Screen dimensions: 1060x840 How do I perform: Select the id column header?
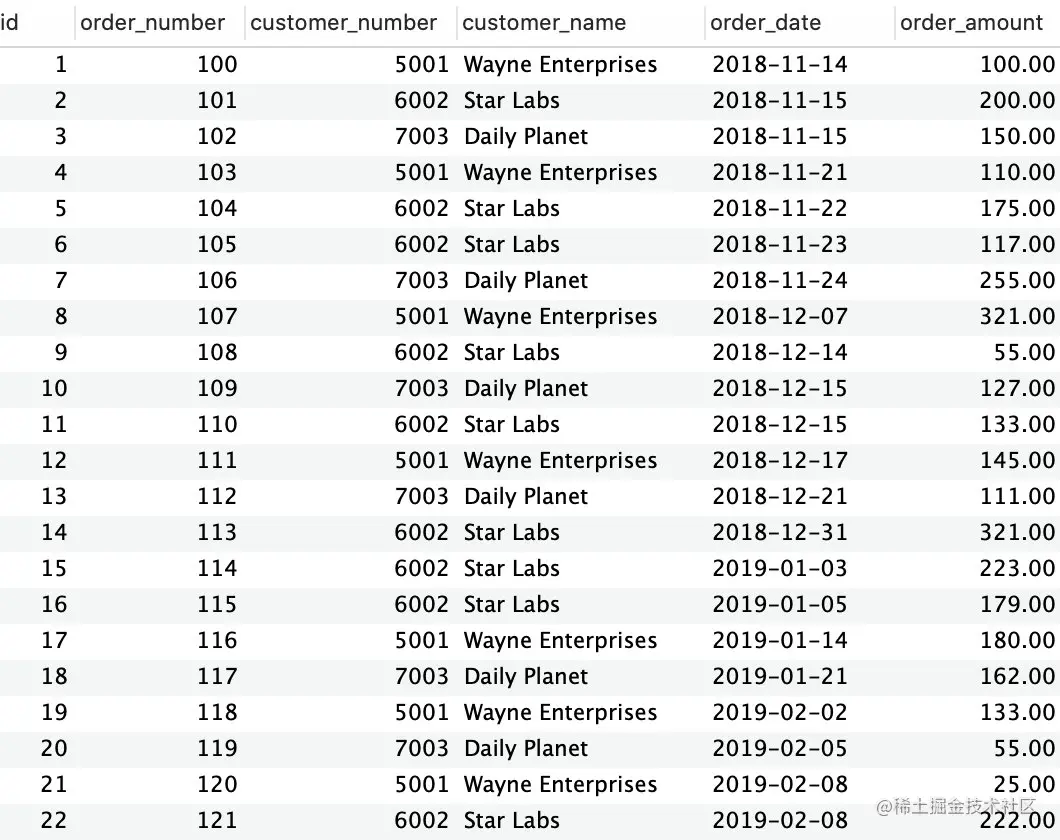9,22
